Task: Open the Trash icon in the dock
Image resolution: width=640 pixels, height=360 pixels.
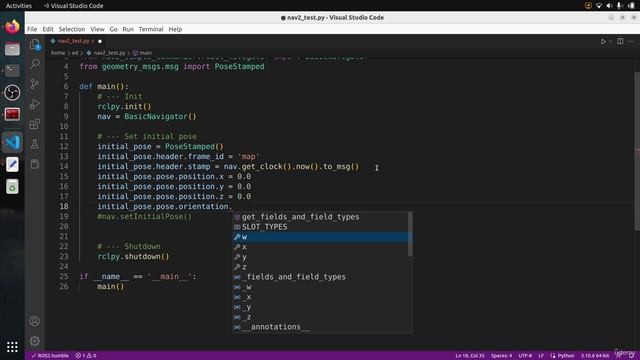Action: 12,187
